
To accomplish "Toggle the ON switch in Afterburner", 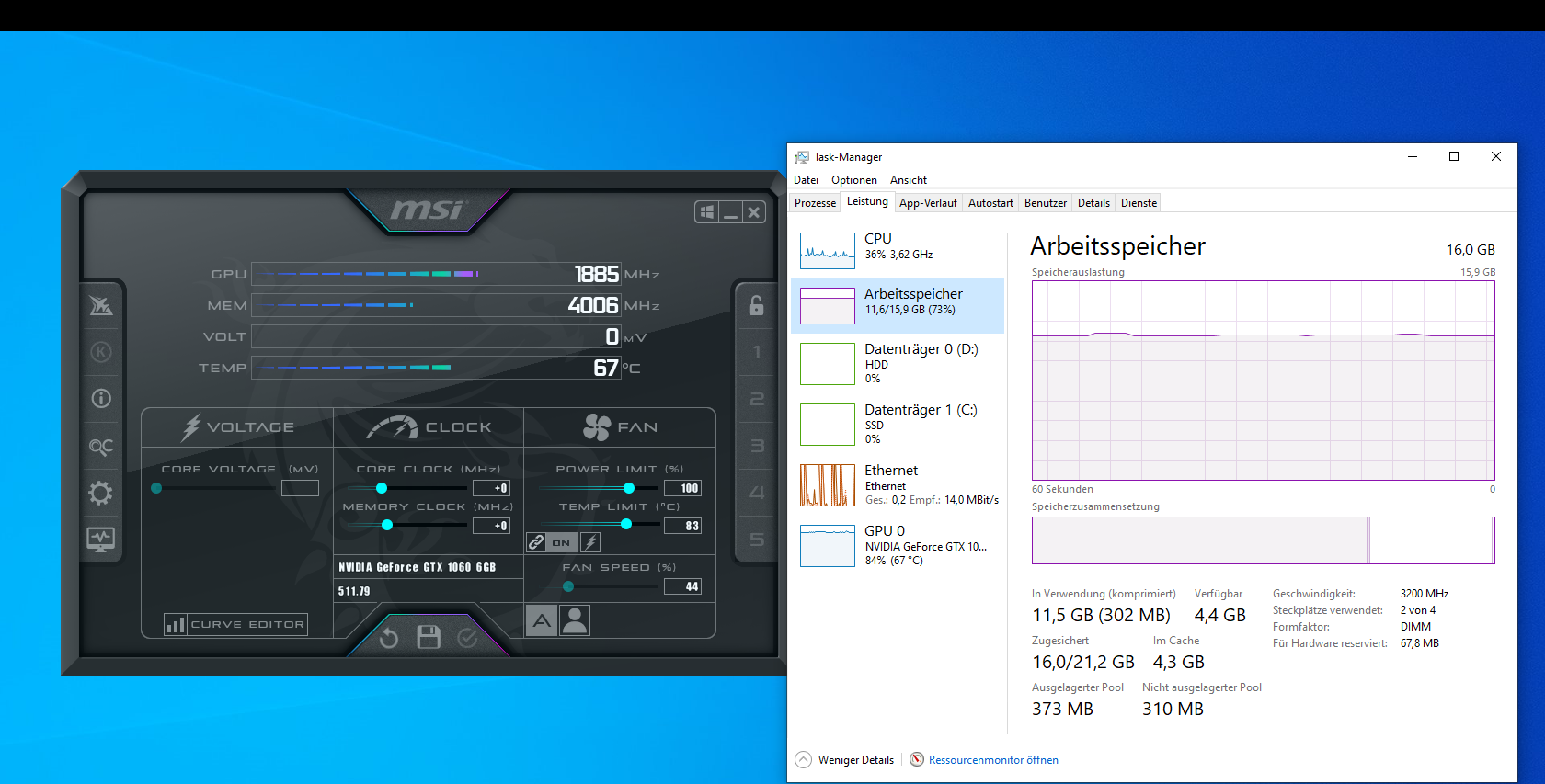I will [x=561, y=542].
